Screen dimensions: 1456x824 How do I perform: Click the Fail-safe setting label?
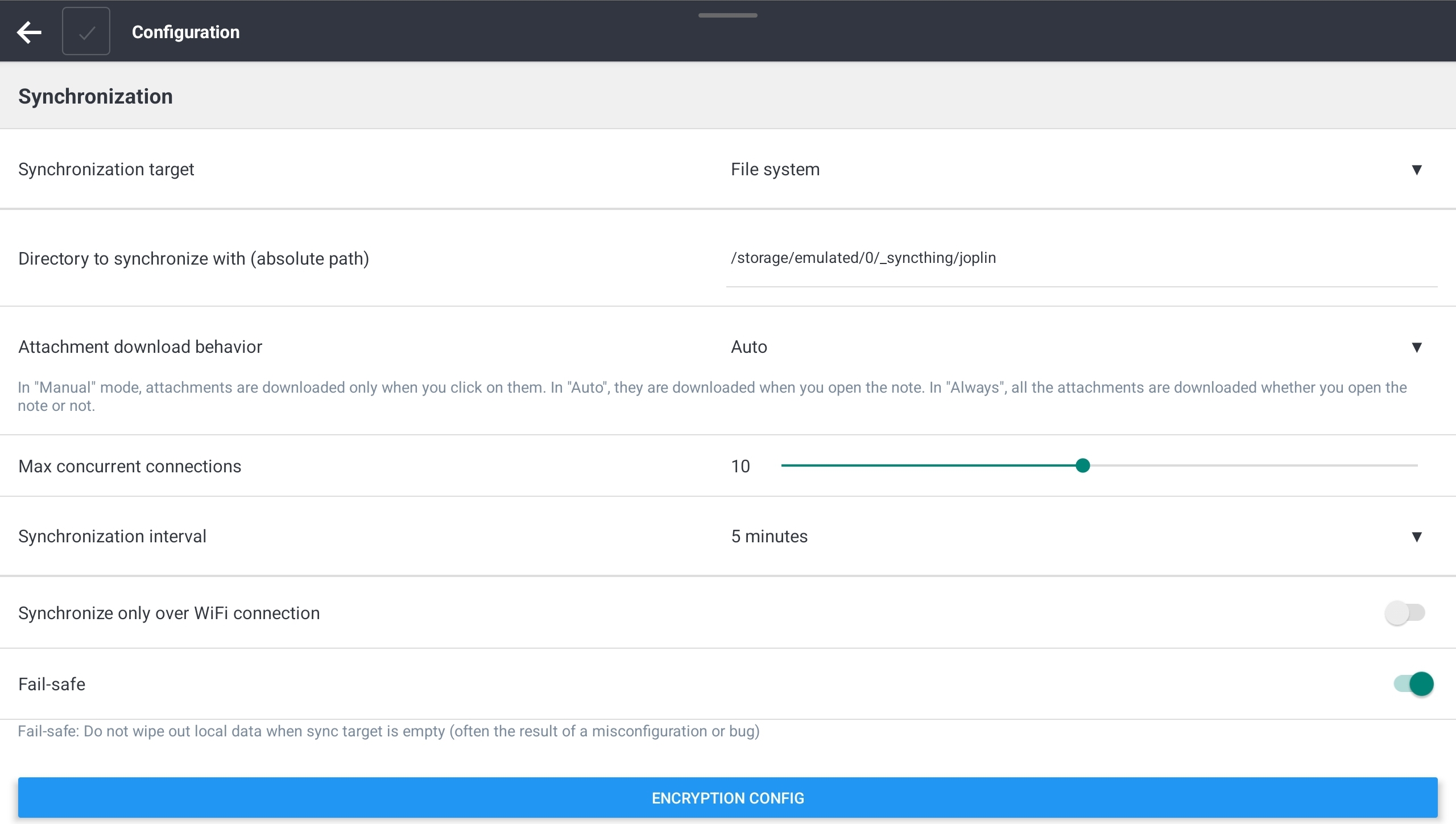[52, 684]
